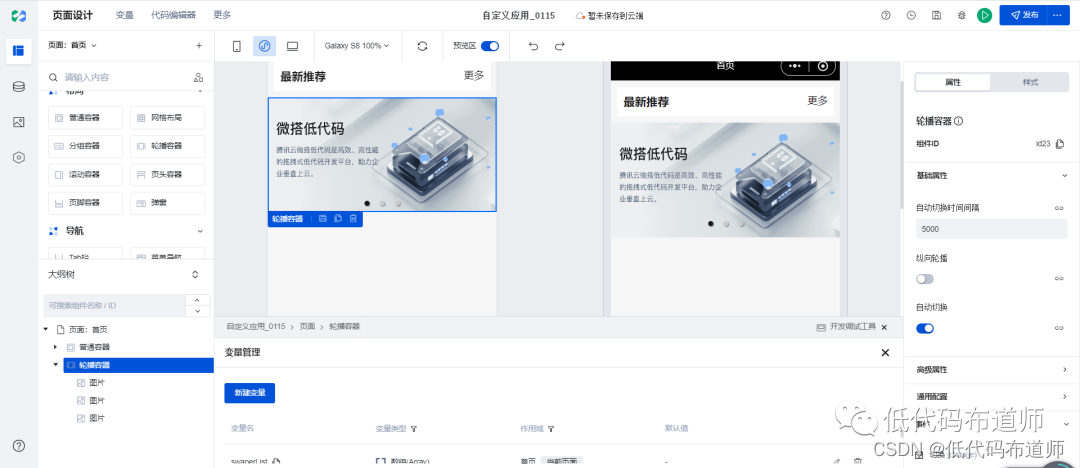This screenshot has height=468, width=1080.
Task: Click the help question mark at bottom left
Action: [19, 446]
